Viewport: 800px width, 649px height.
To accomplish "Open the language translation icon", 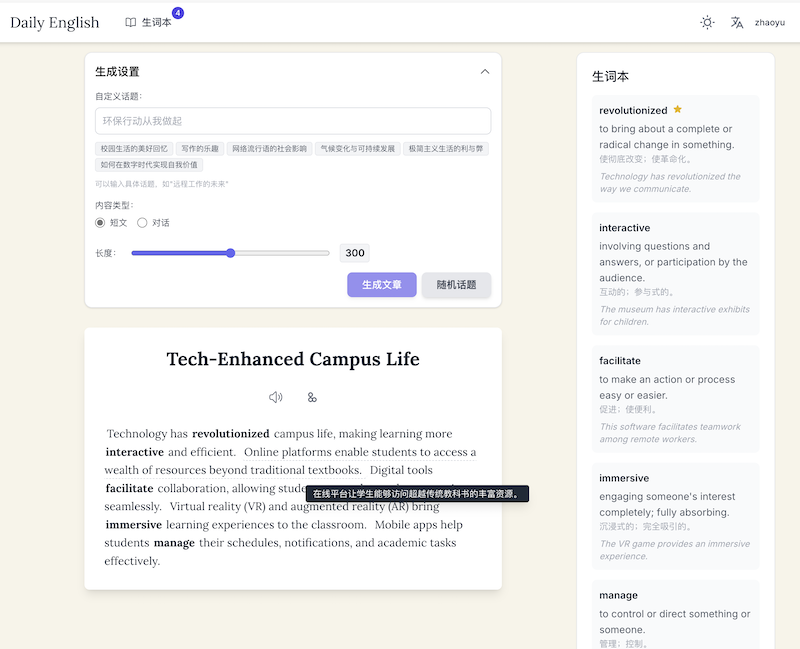I will tap(737, 22).
